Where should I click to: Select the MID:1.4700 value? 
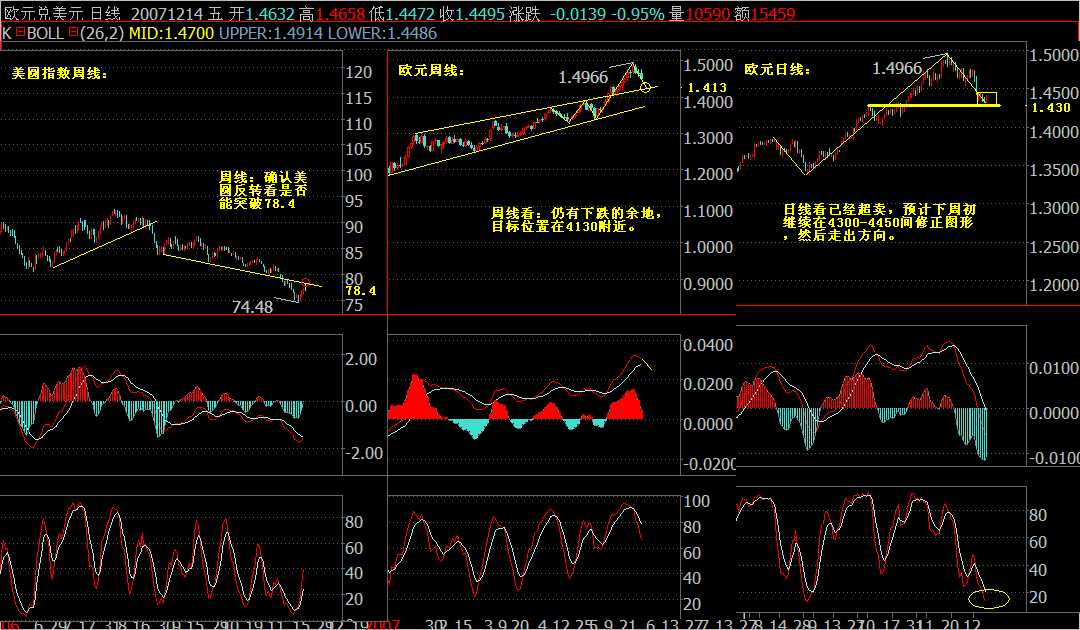[171, 33]
